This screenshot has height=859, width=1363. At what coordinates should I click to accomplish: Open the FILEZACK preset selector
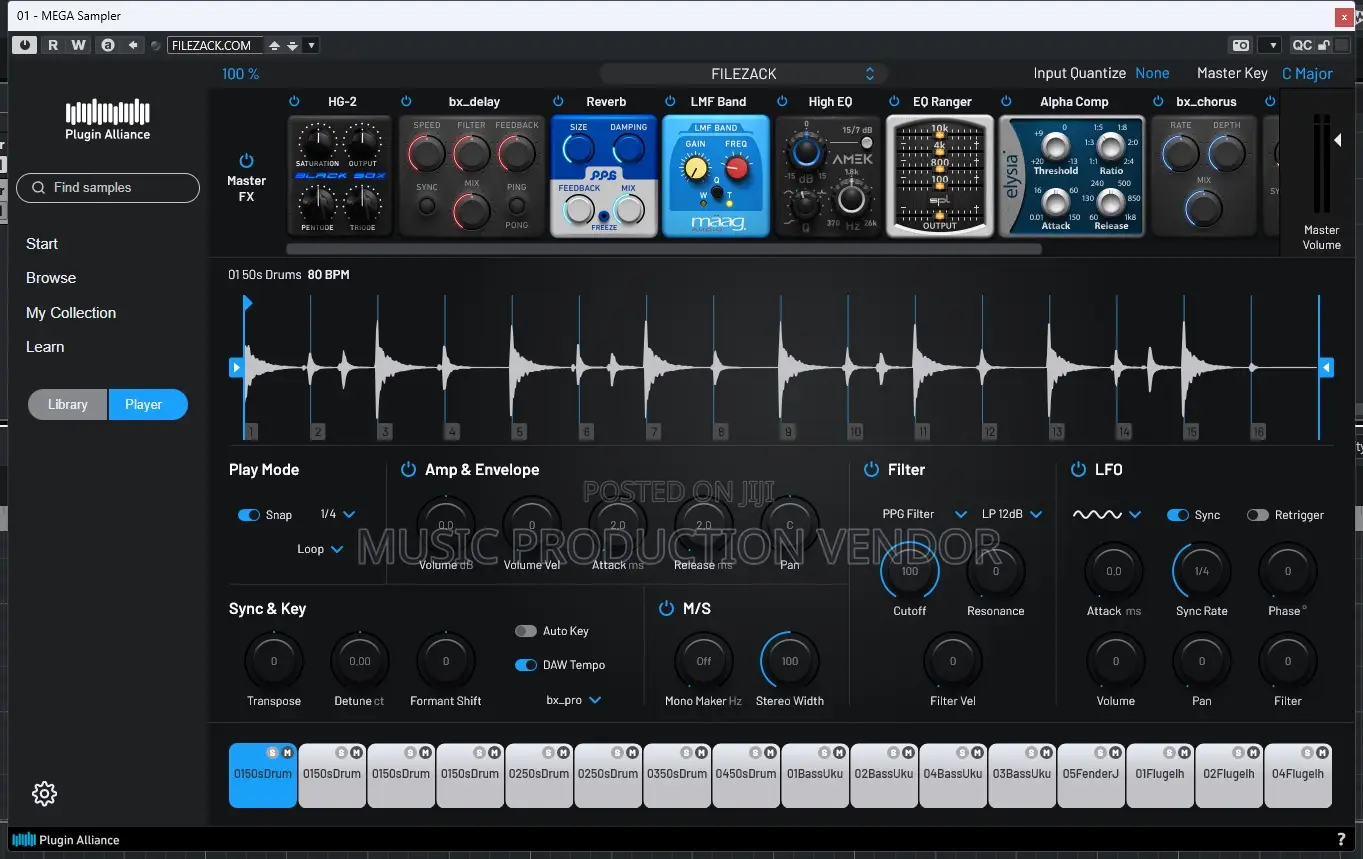pyautogui.click(x=743, y=74)
